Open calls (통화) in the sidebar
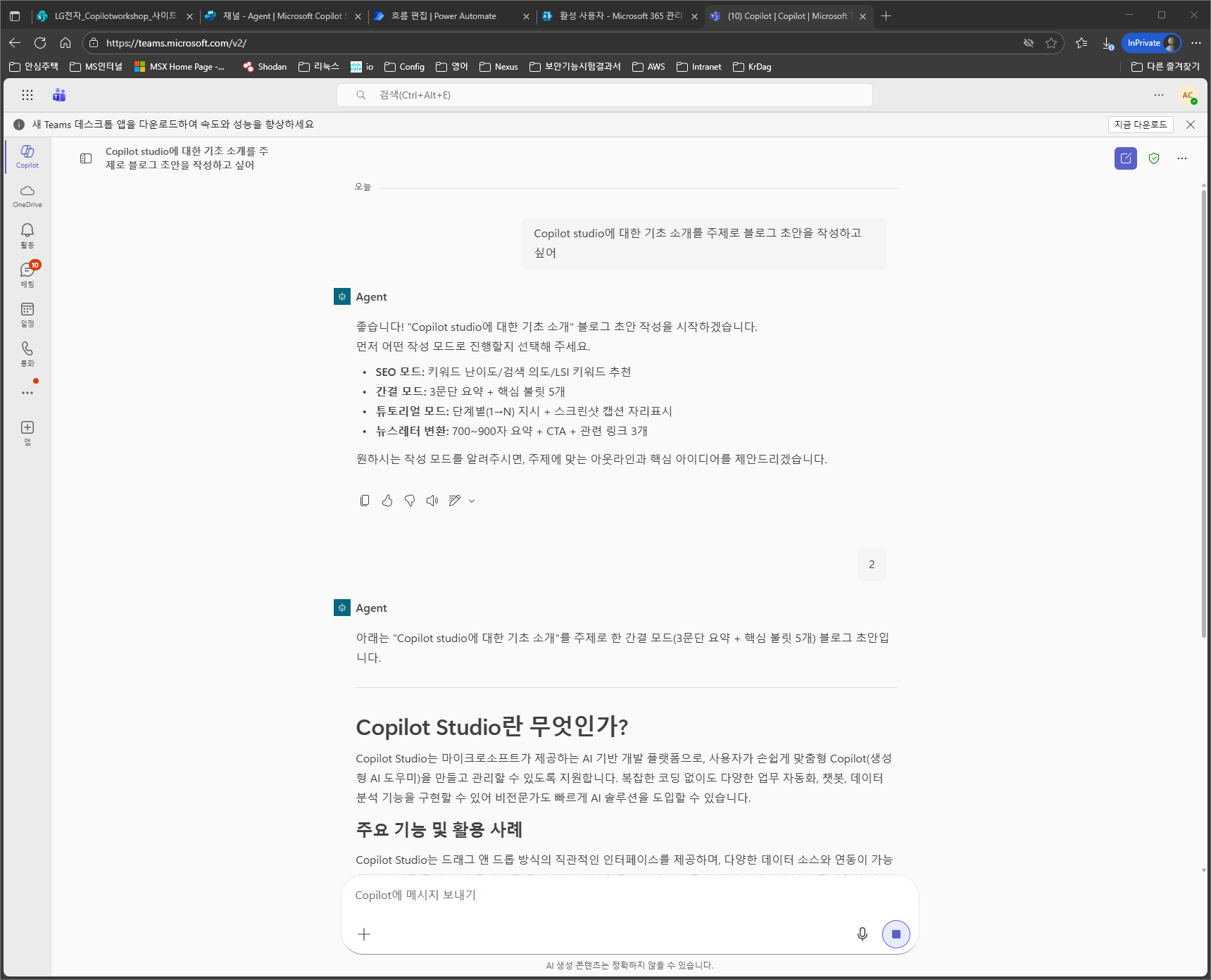The image size is (1211, 980). 27,353
